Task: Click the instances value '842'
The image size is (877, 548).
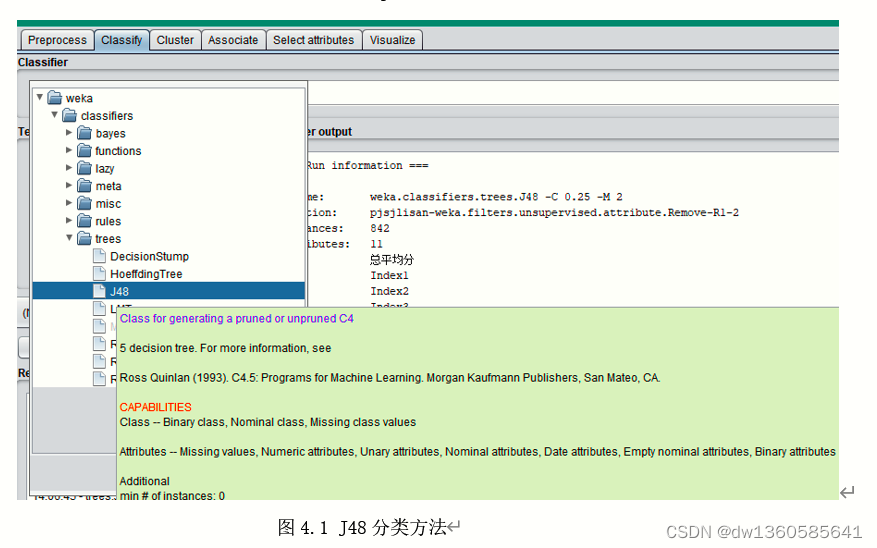Action: (x=380, y=228)
